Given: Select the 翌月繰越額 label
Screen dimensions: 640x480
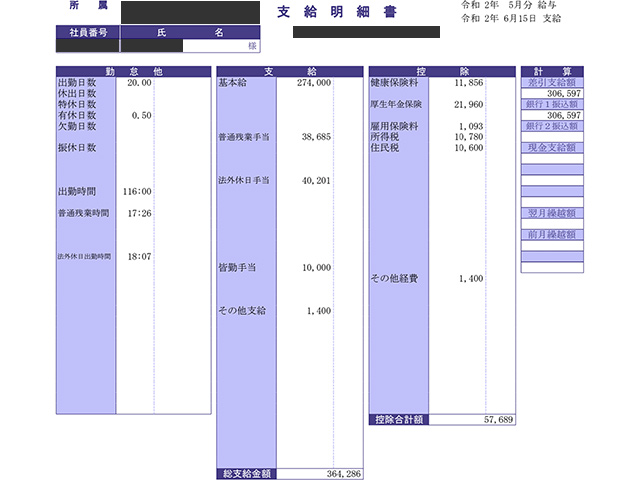Looking at the screenshot, I should 552,213.
